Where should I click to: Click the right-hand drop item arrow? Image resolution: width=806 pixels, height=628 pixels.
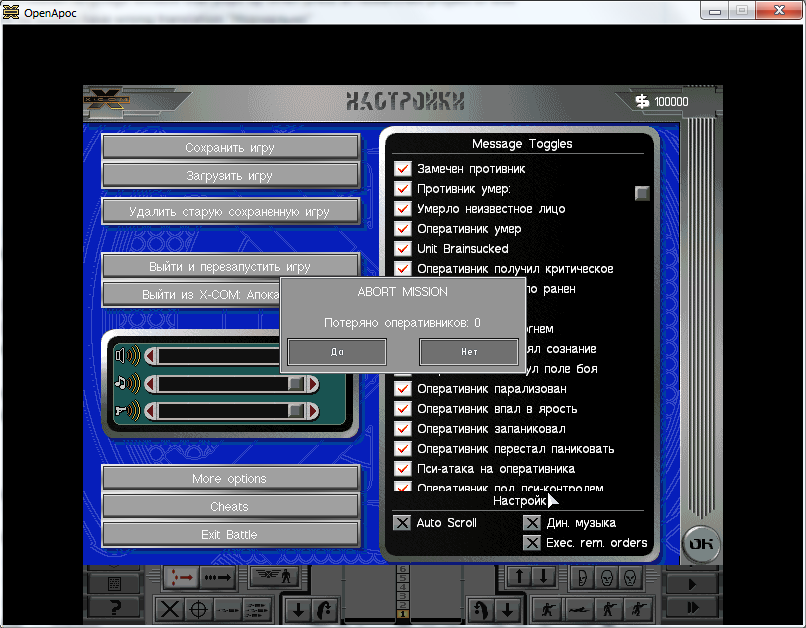[508, 609]
